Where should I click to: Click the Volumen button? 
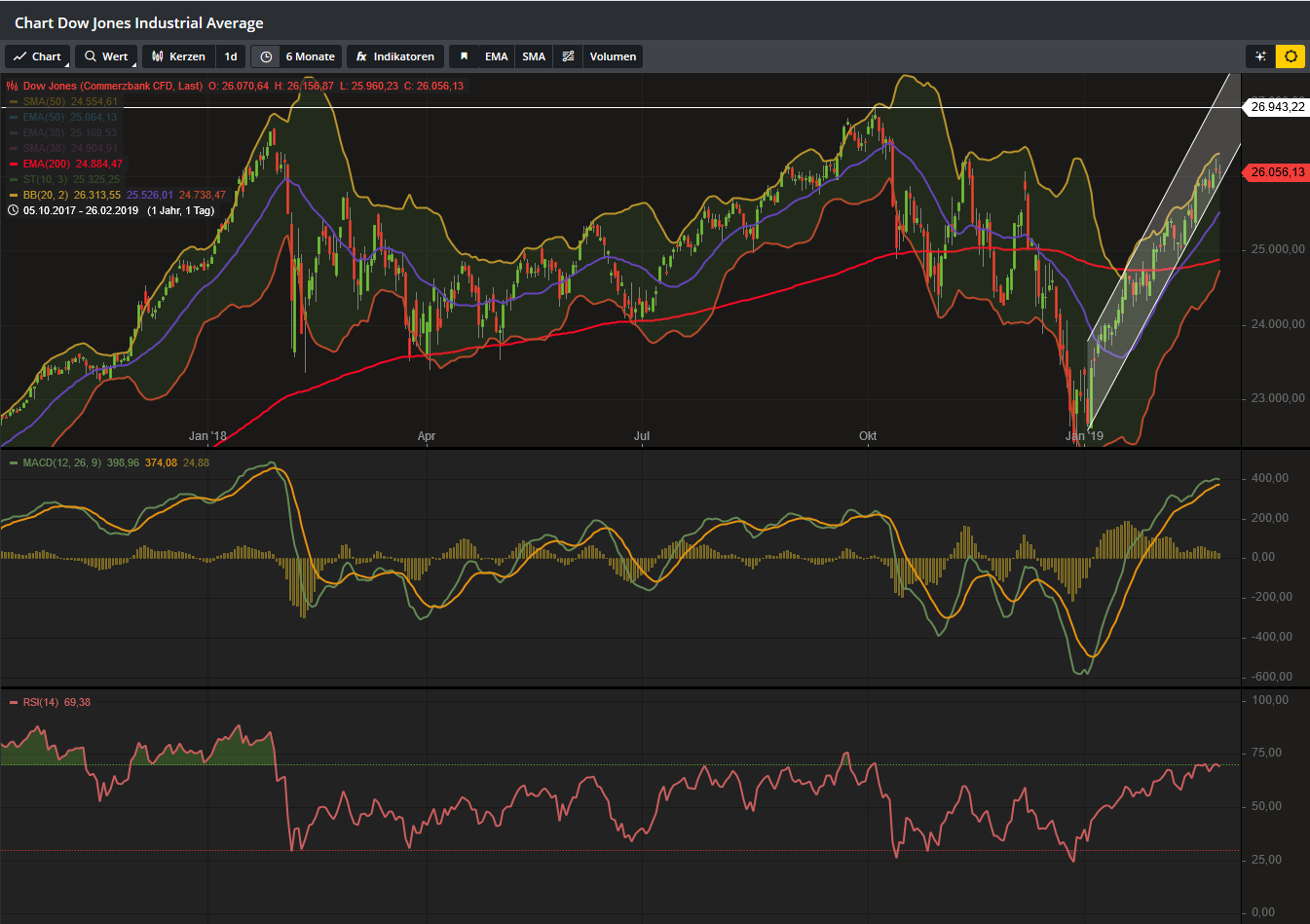(613, 56)
